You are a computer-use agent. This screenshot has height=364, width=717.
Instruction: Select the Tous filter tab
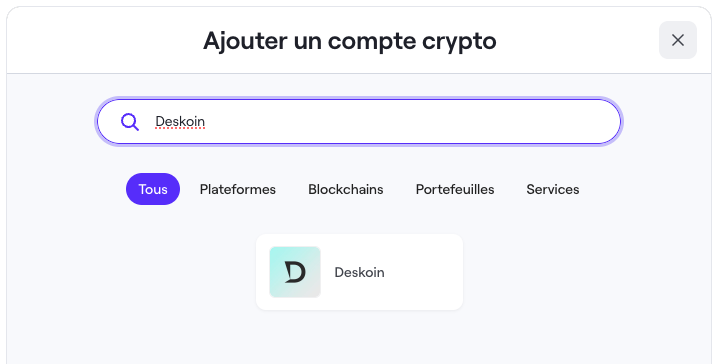(x=153, y=189)
